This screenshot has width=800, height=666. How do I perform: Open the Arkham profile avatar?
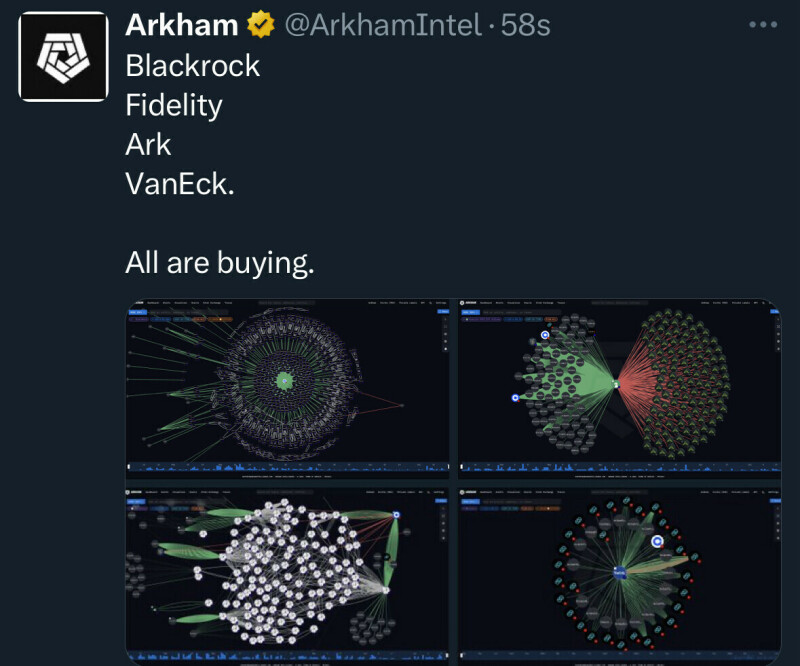pyautogui.click(x=64, y=56)
